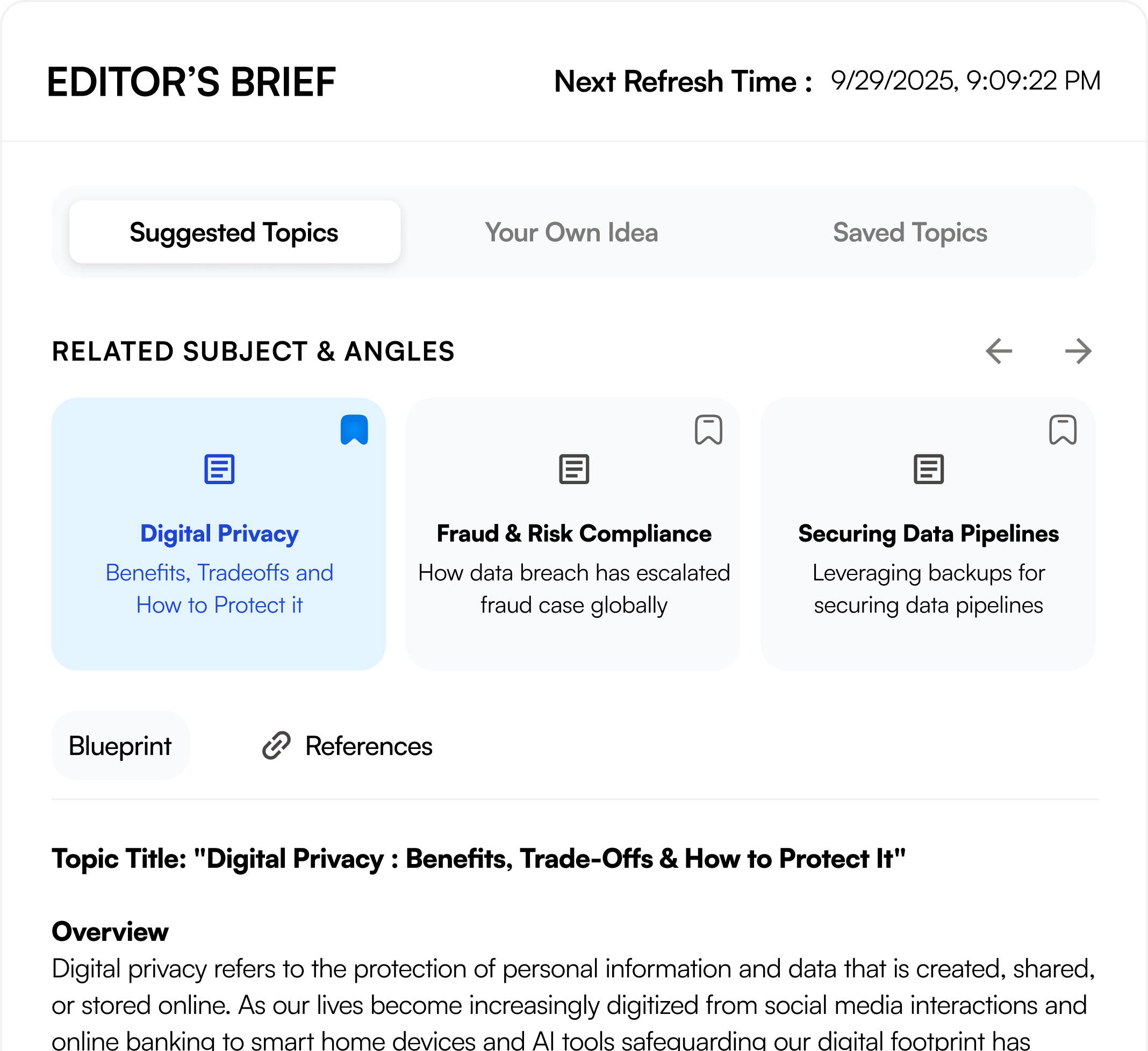Select the Digital Privacy topic card title
The height and width of the screenshot is (1051, 1148).
[x=219, y=534]
